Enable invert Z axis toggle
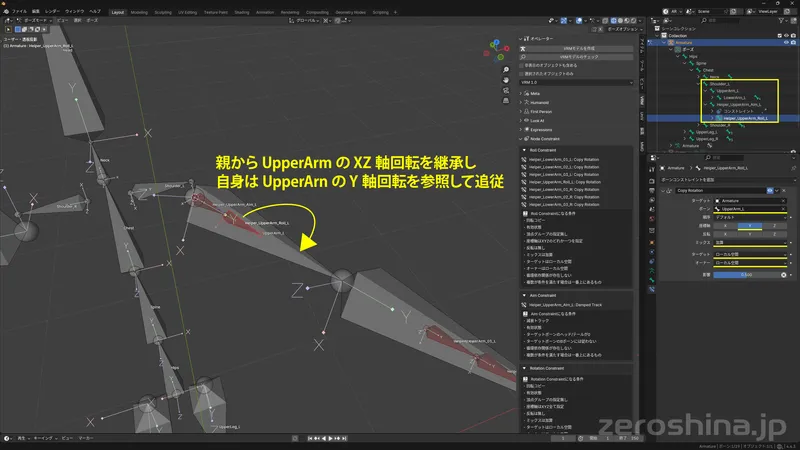Image resolution: width=800 pixels, height=450 pixels. [774, 234]
